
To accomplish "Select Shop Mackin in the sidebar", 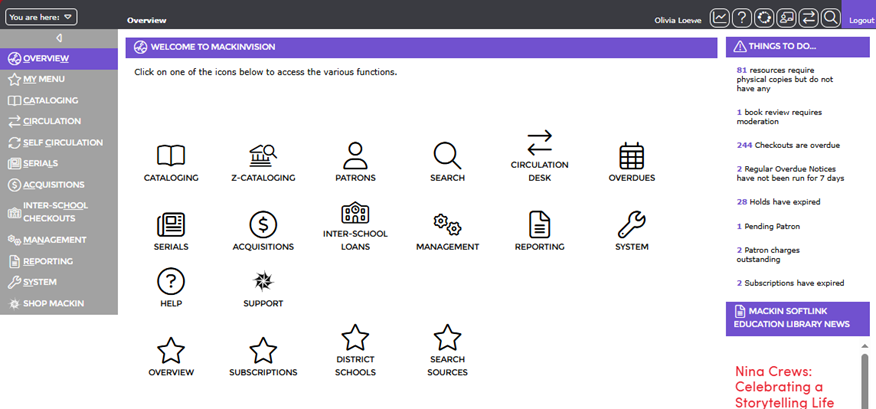I will (59, 303).
